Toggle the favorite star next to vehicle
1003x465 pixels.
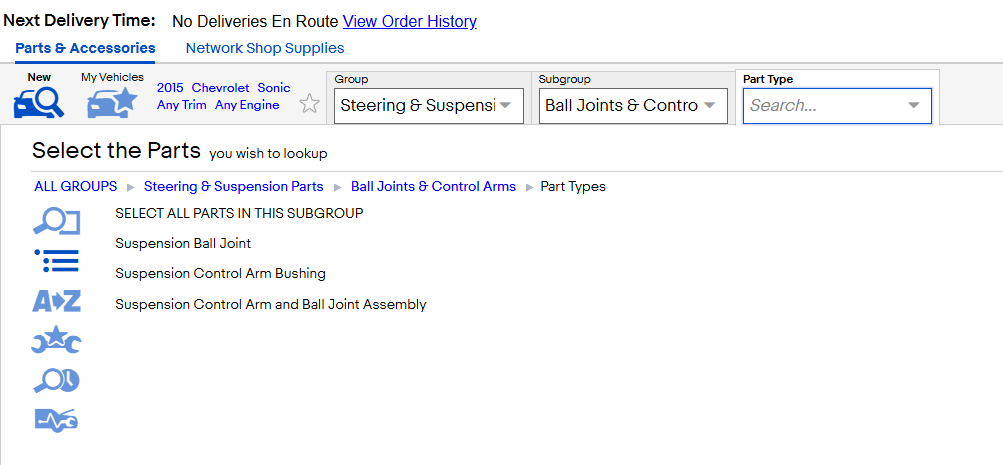[x=310, y=104]
